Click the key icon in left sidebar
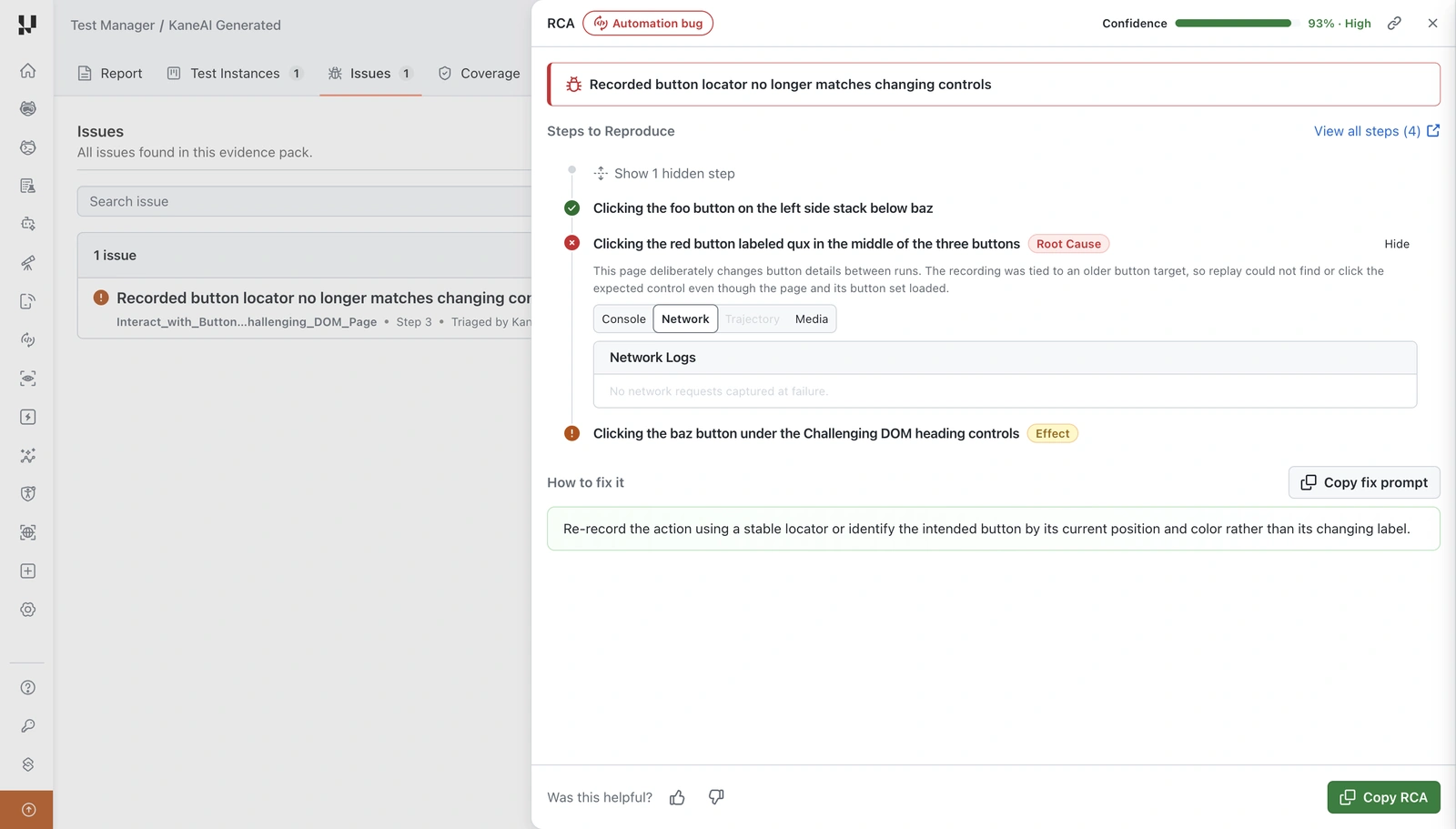 click(28, 726)
